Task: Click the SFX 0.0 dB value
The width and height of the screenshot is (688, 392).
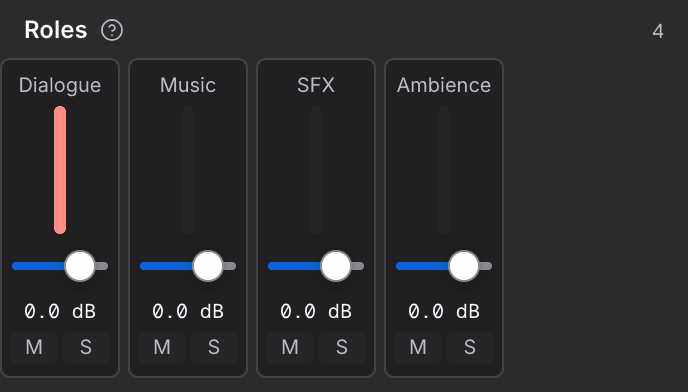Action: [x=316, y=312]
